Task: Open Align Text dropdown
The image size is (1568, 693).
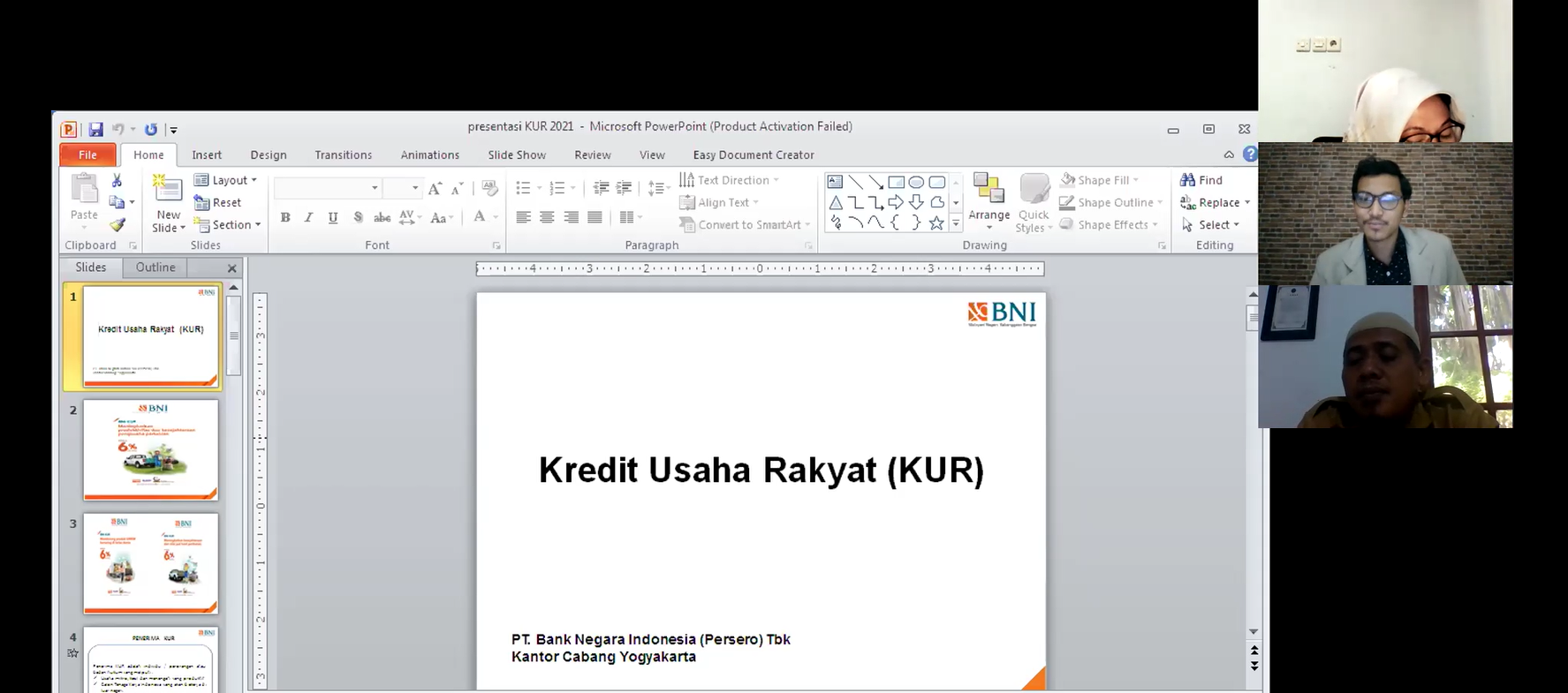Action: pyautogui.click(x=719, y=202)
